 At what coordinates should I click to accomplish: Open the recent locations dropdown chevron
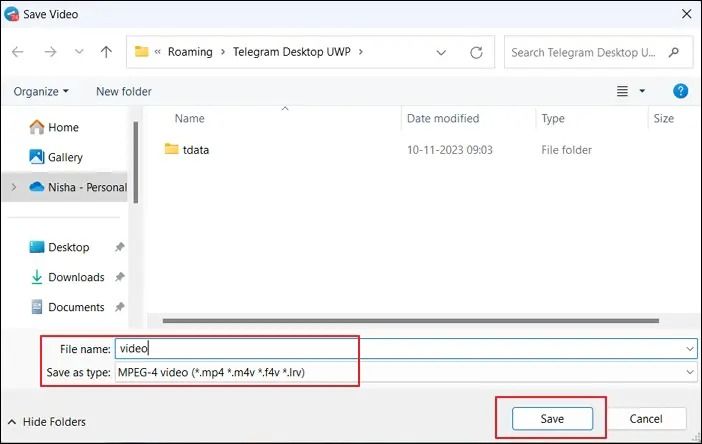(78, 52)
